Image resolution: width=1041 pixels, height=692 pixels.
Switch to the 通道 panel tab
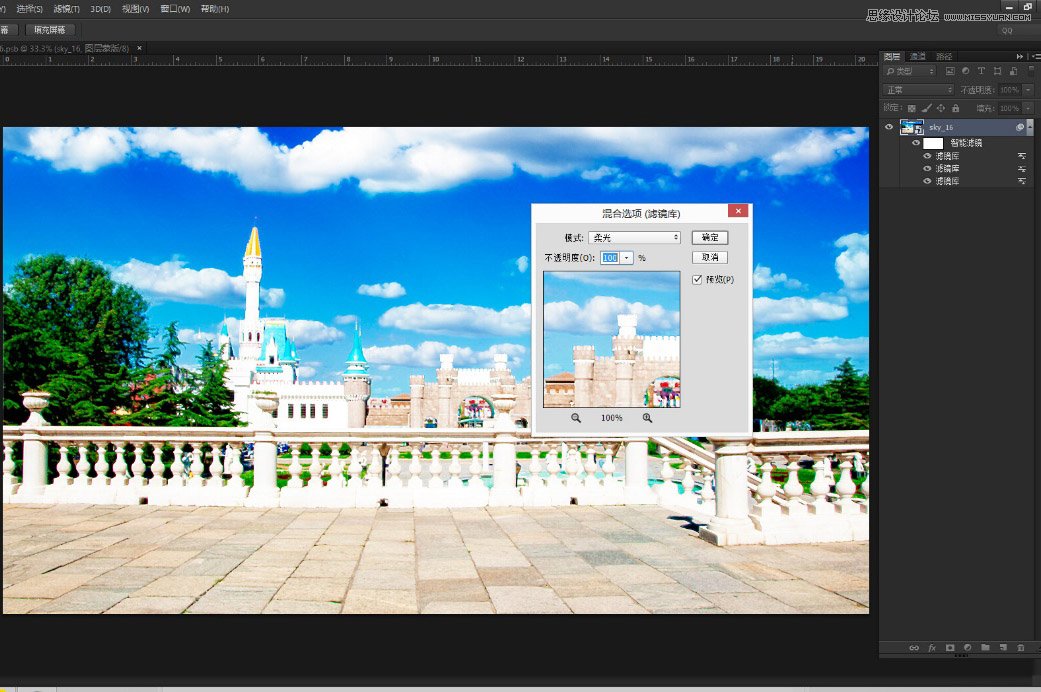click(x=918, y=56)
